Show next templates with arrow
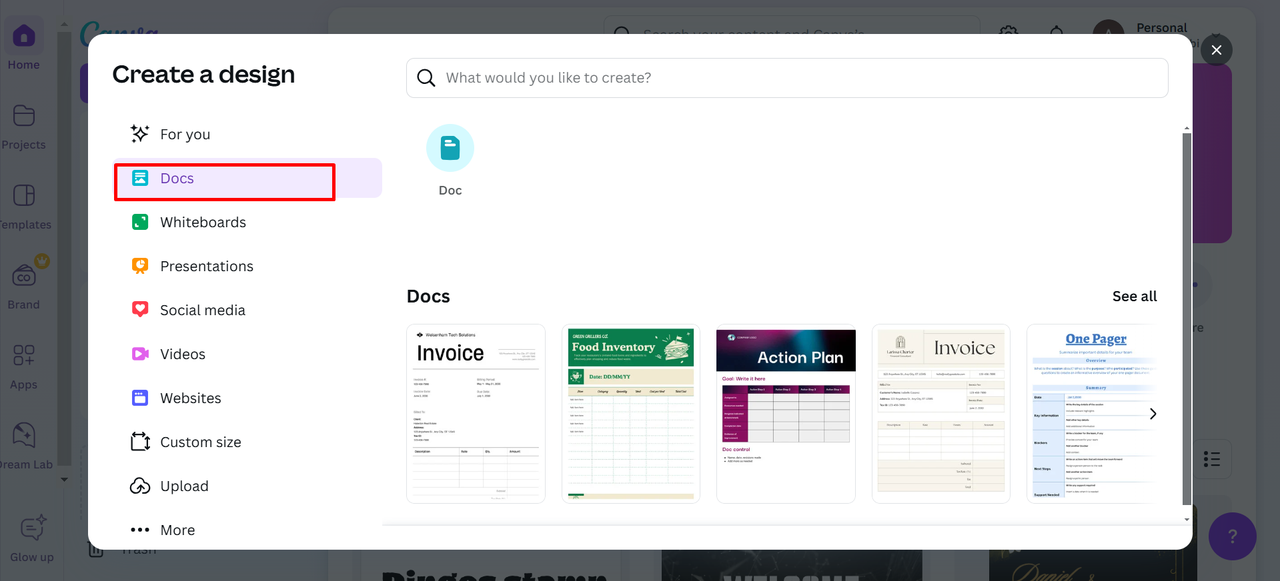1280x581 pixels. click(x=1152, y=413)
